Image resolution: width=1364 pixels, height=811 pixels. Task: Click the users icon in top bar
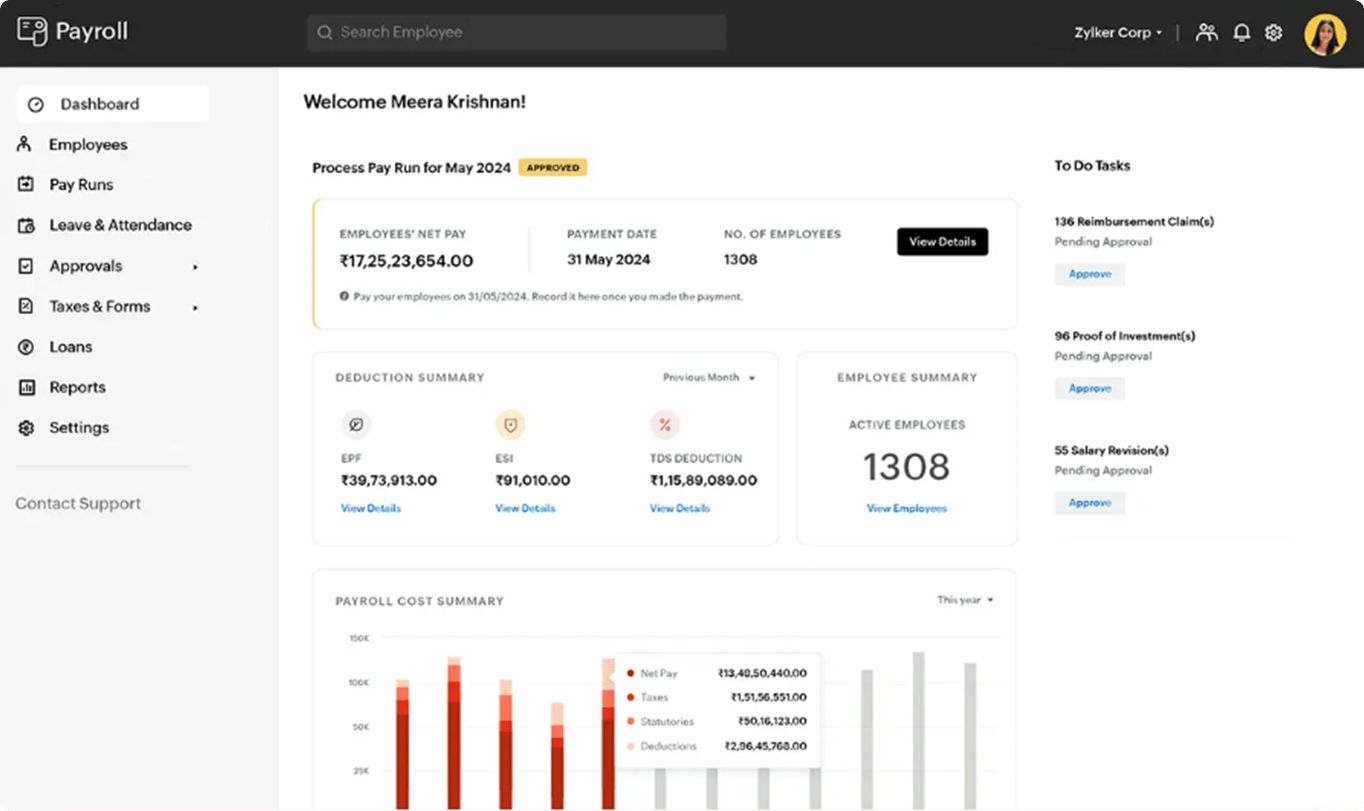[1207, 33]
